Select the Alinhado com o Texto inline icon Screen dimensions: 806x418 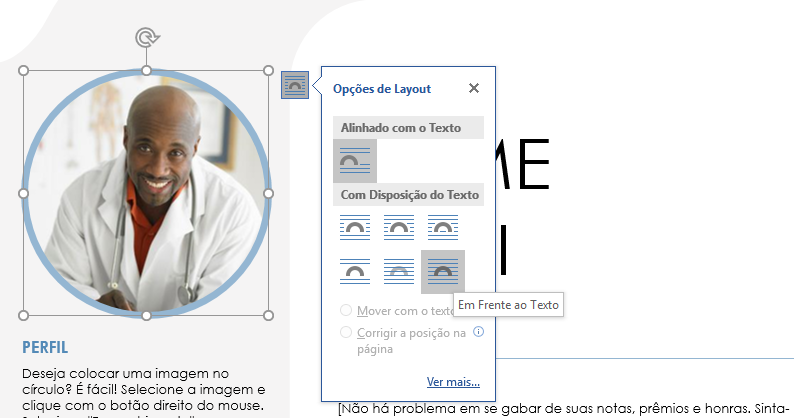[x=355, y=161]
